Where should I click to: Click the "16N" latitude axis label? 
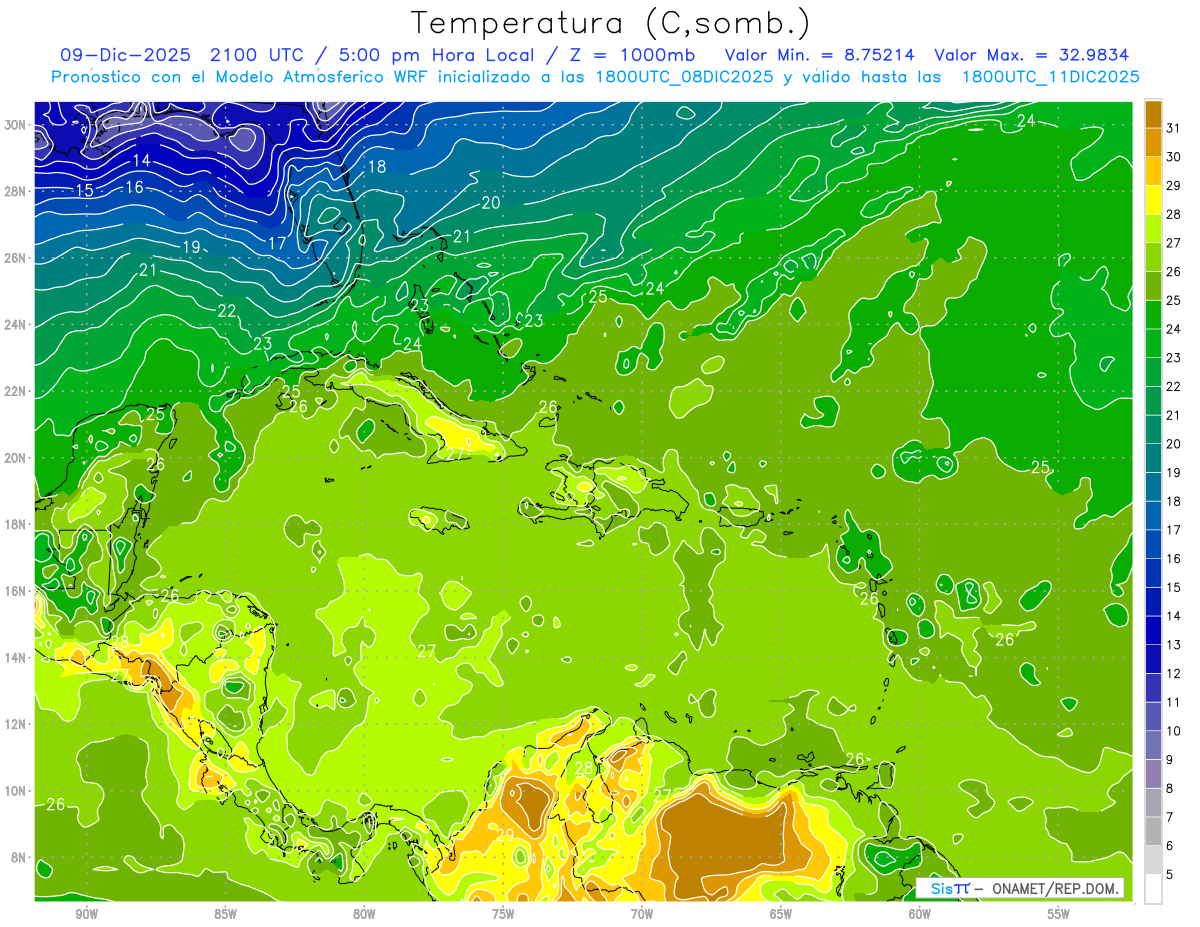tap(15, 591)
